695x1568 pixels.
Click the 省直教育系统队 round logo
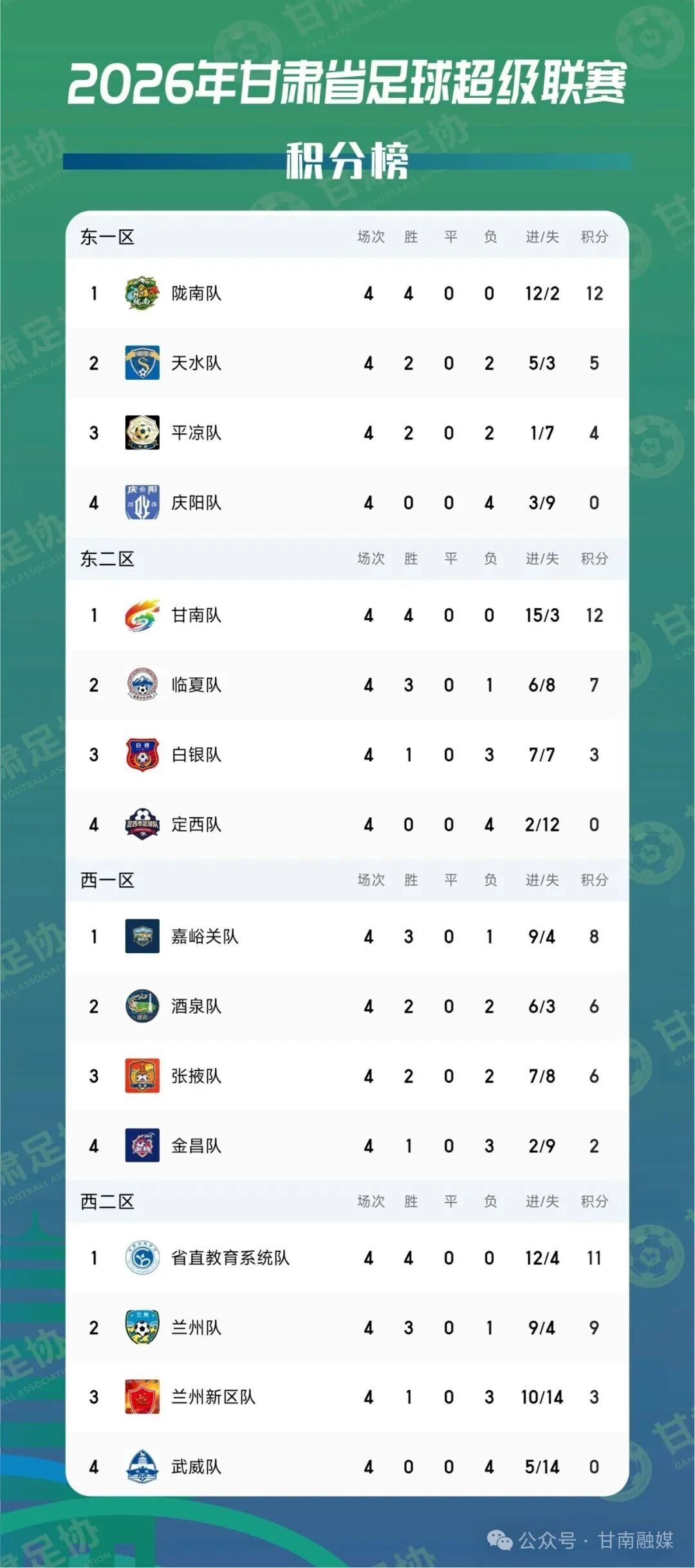coord(142,1258)
